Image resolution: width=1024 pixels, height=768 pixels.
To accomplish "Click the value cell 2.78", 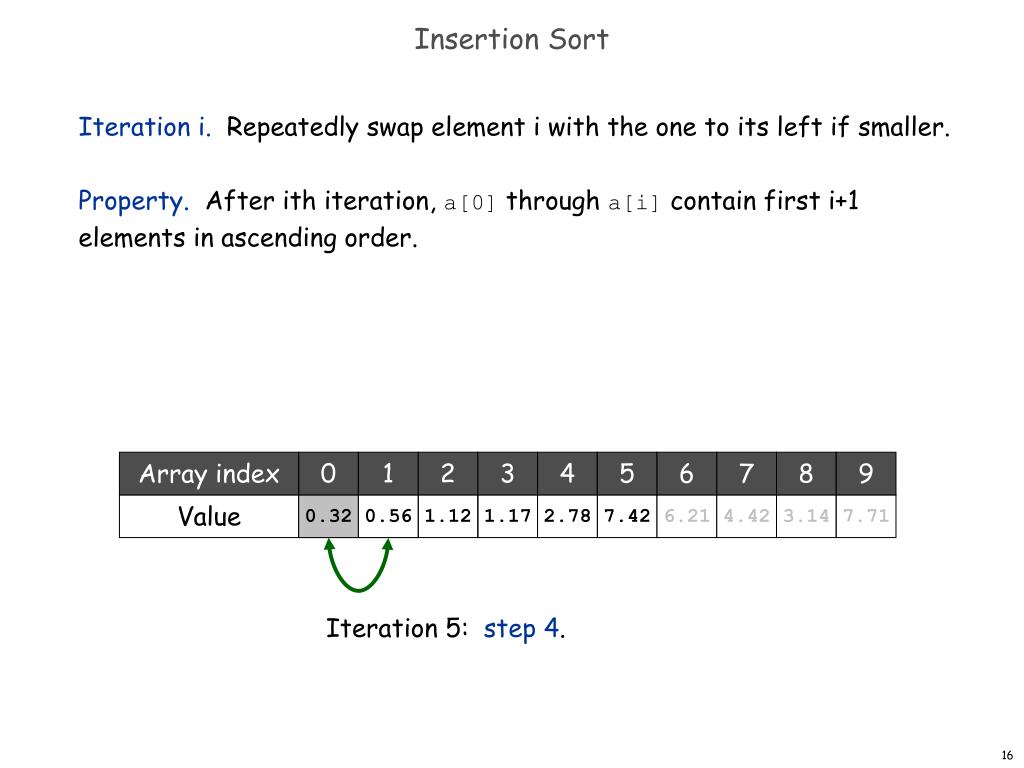I will [568, 516].
